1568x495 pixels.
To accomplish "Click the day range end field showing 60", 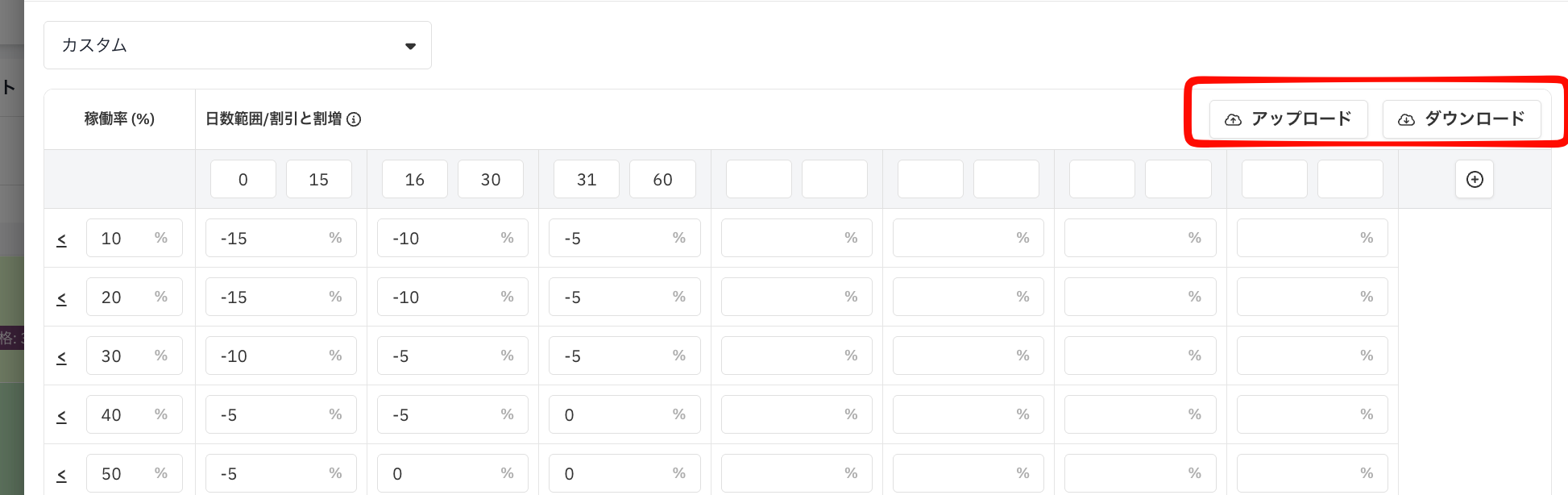I will (x=662, y=179).
